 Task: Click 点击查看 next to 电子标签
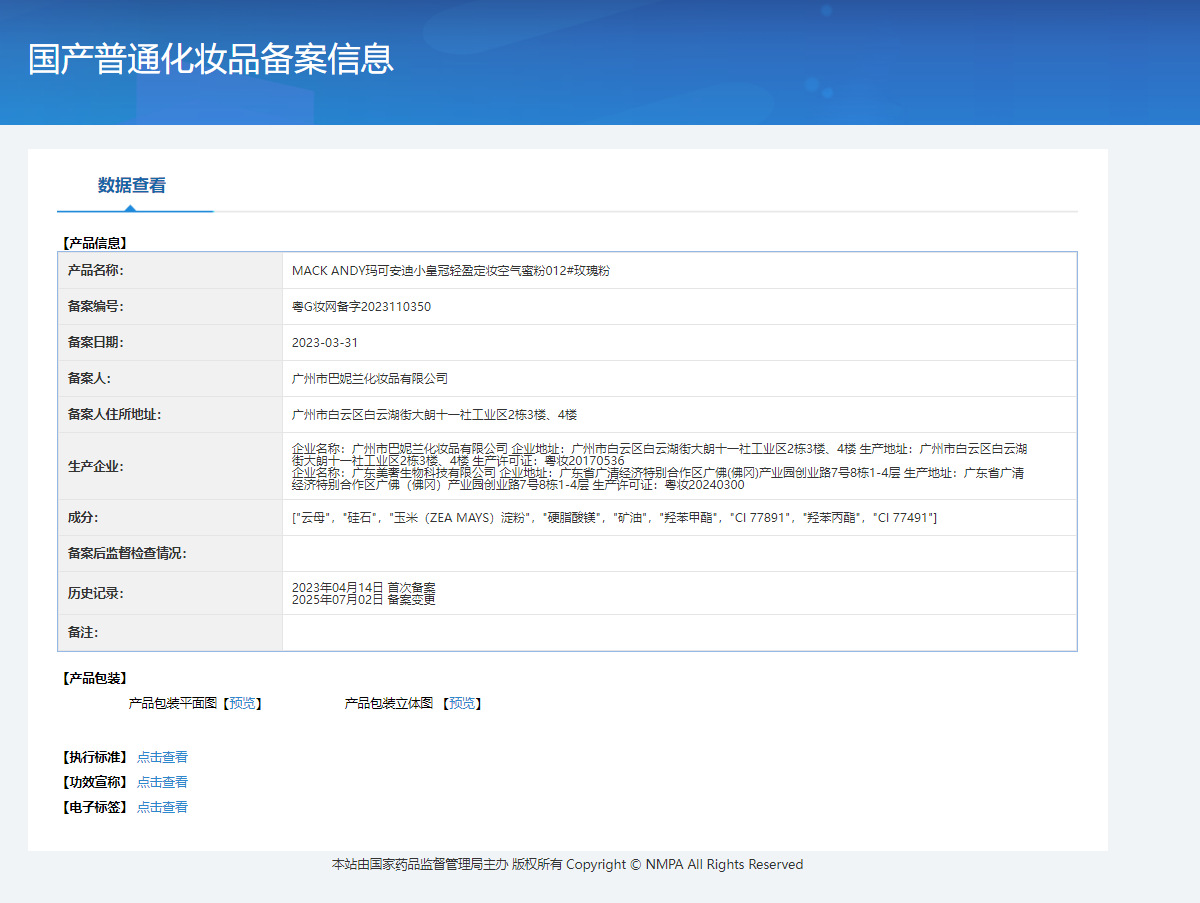pyautogui.click(x=162, y=807)
